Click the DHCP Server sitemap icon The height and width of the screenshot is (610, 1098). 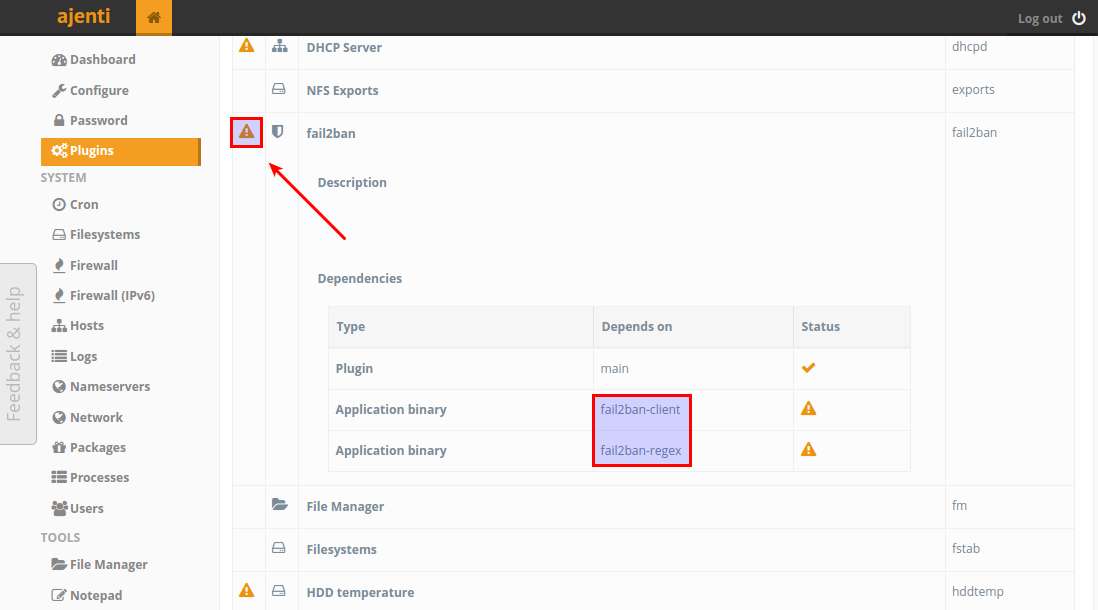(279, 46)
